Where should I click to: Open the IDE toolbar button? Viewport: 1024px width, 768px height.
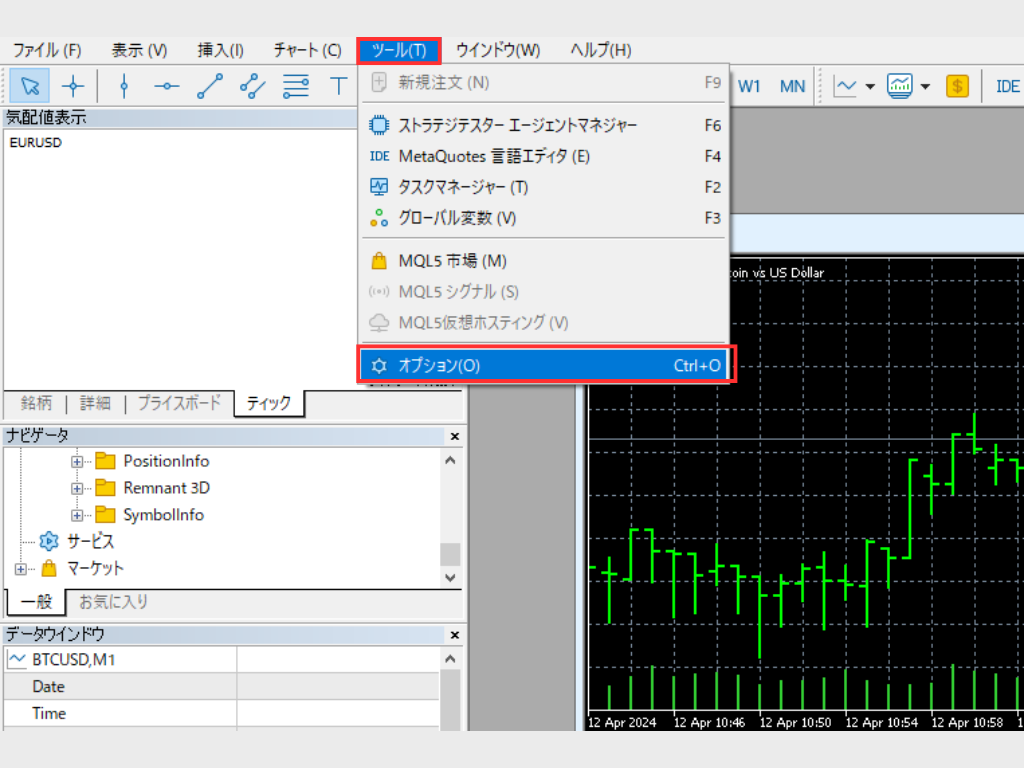1007,86
